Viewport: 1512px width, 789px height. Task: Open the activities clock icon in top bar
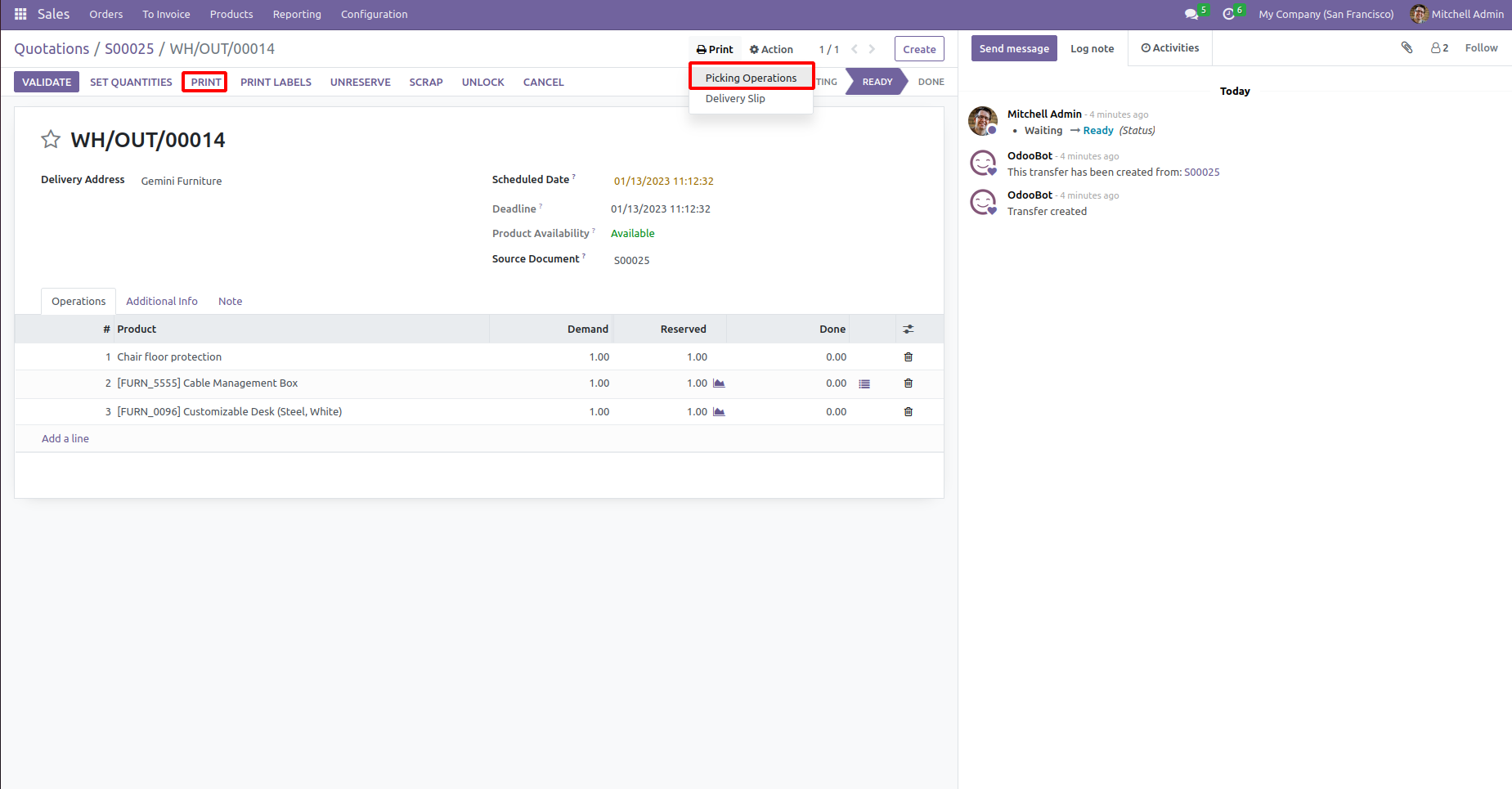tap(1228, 14)
